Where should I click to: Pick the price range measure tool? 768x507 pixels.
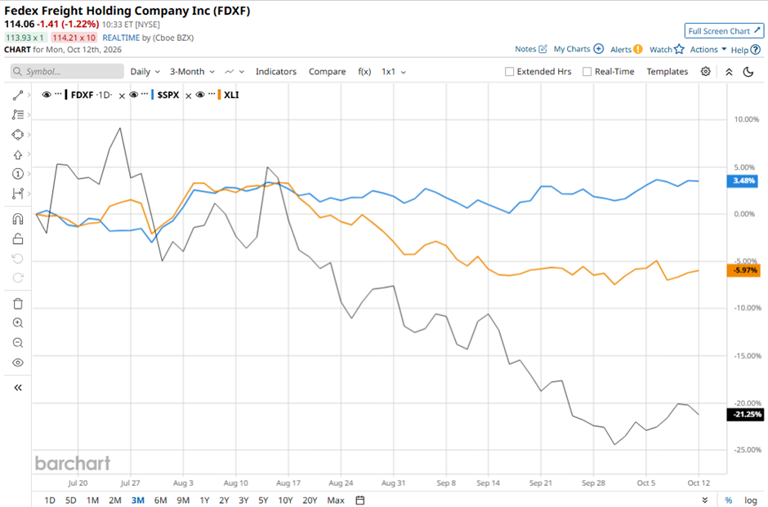coord(18,193)
